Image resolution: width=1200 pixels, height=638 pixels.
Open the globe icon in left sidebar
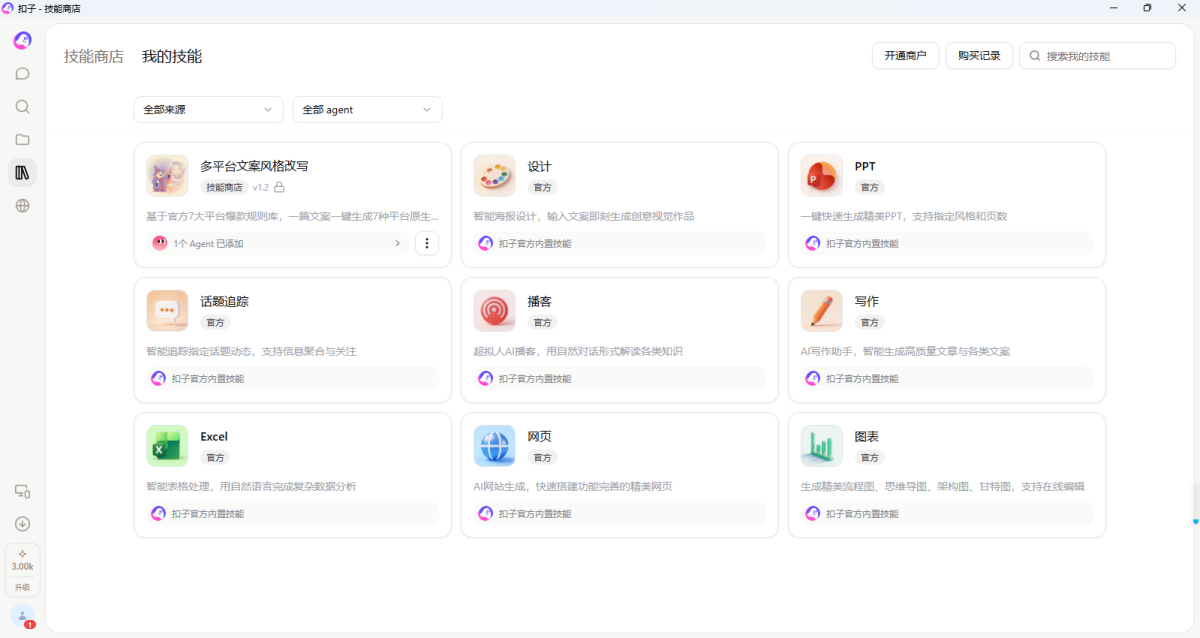tap(22, 206)
